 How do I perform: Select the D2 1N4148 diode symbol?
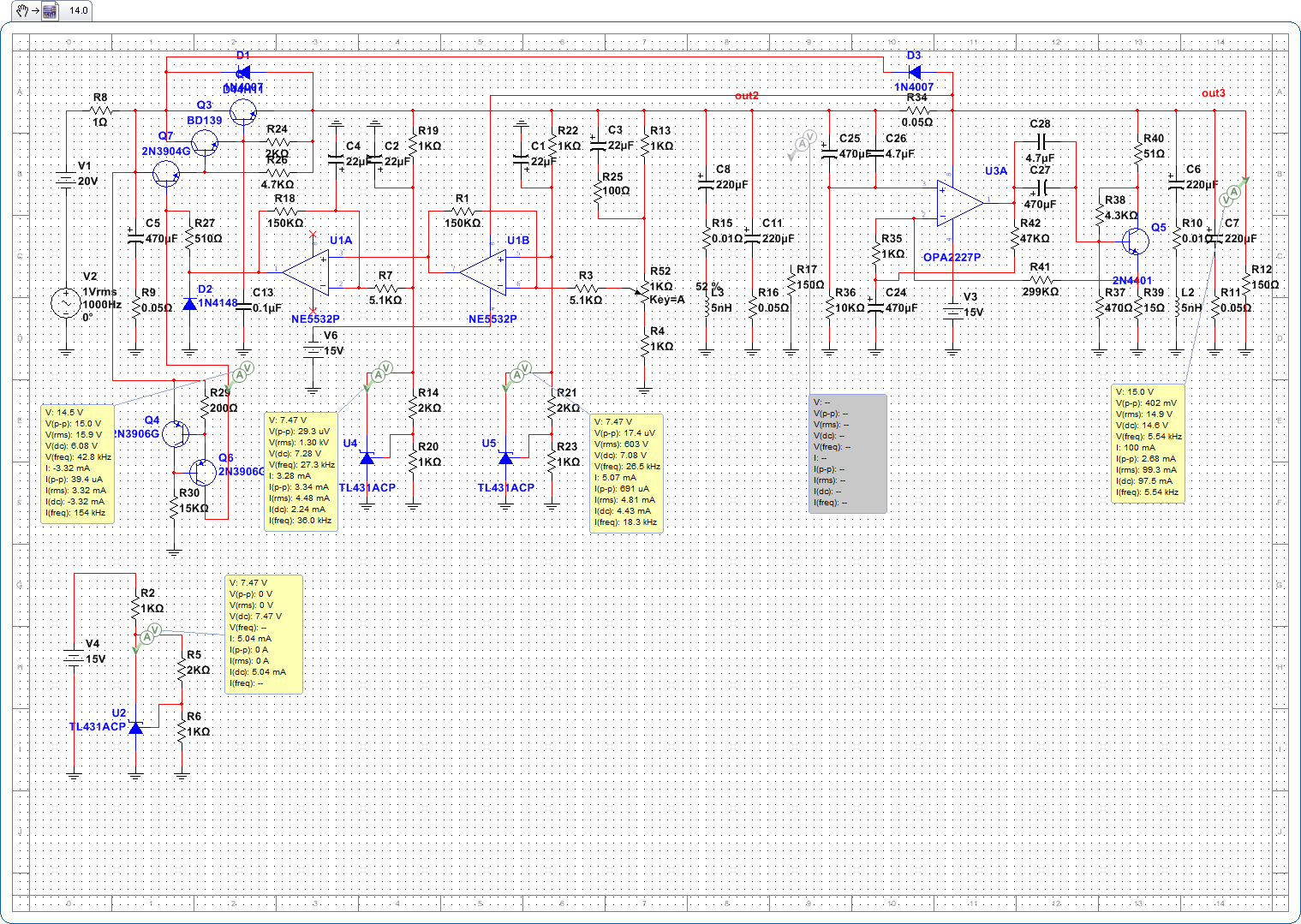tap(189, 303)
